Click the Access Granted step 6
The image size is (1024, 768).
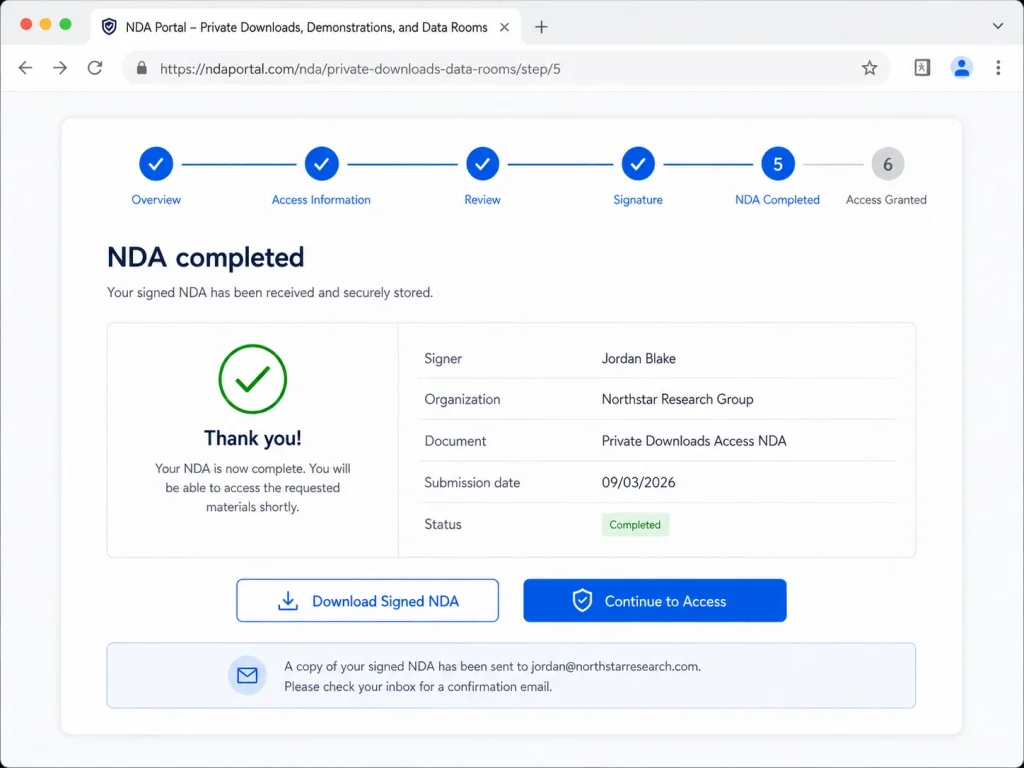pos(888,164)
